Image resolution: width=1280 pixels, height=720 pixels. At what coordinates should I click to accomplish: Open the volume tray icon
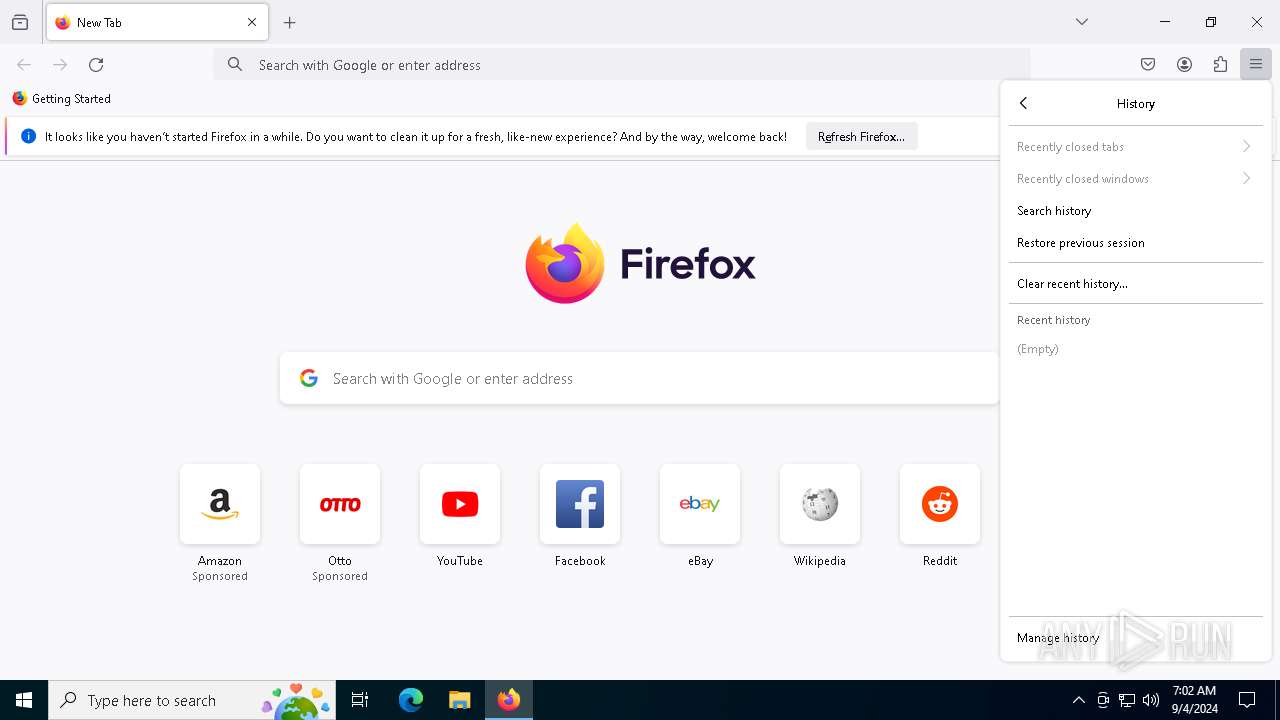click(1151, 700)
